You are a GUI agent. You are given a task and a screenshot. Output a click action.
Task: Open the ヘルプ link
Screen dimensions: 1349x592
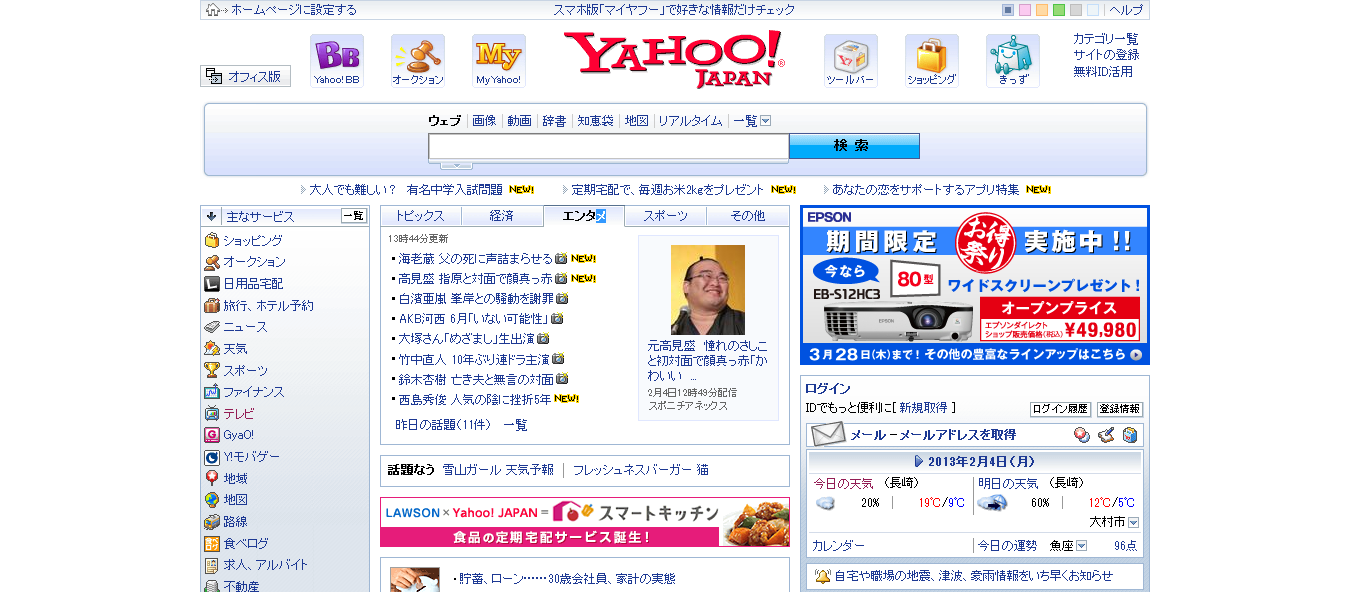[x=1126, y=10]
